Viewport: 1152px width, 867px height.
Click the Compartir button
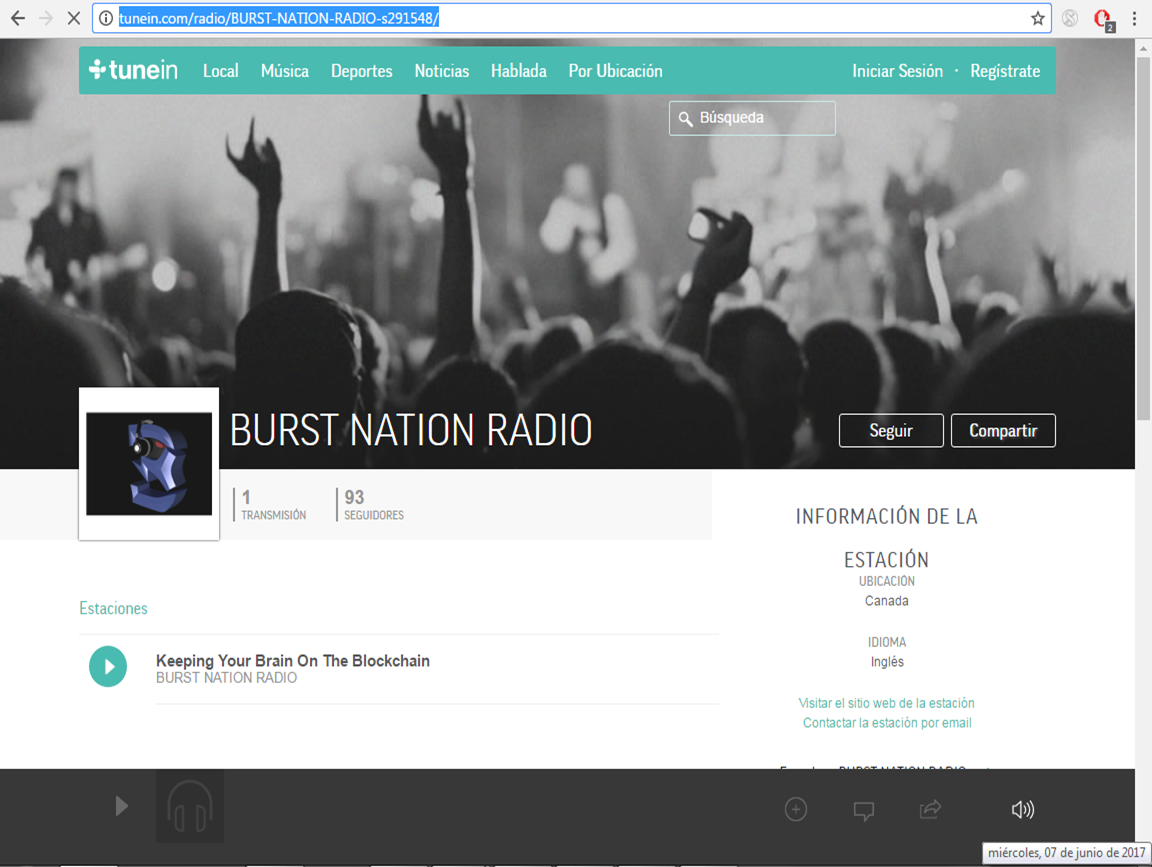(1003, 431)
